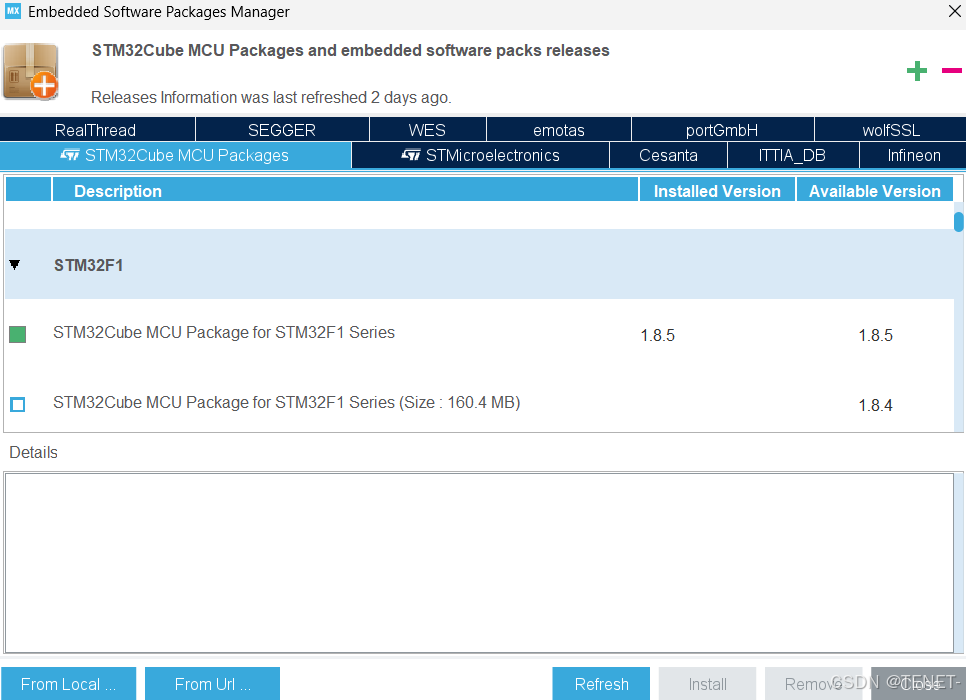Click the package list vertical scrollbar thumb
Image resolution: width=966 pixels, height=700 pixels.
pos(959,222)
